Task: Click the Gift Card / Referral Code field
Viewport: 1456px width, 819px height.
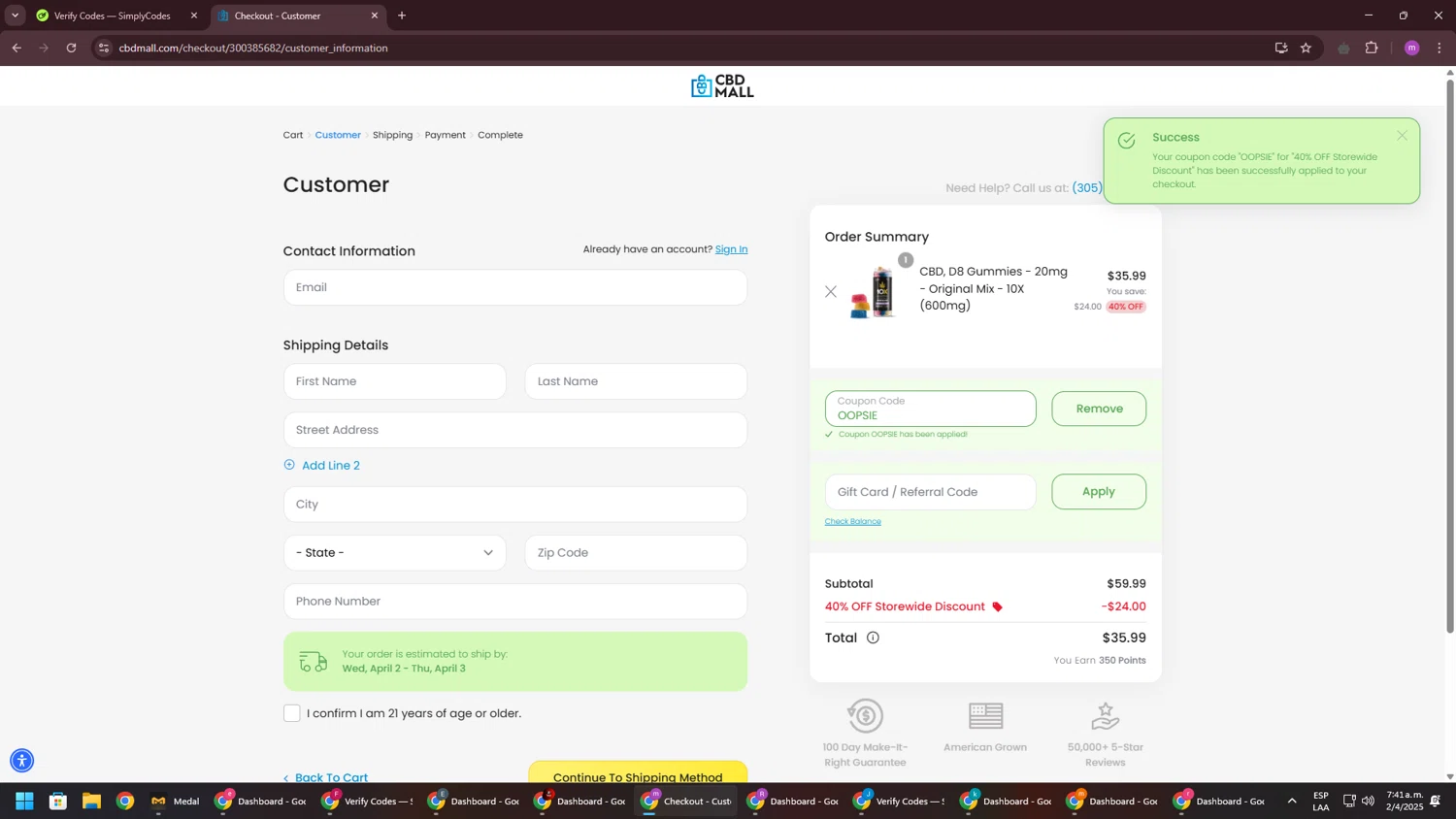Action: 931,492
